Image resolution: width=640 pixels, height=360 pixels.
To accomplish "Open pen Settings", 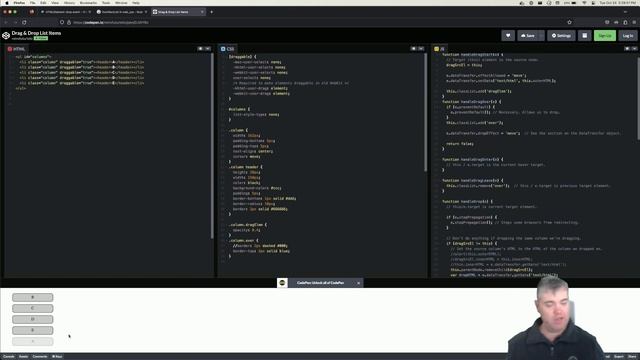I will pyautogui.click(x=561, y=36).
